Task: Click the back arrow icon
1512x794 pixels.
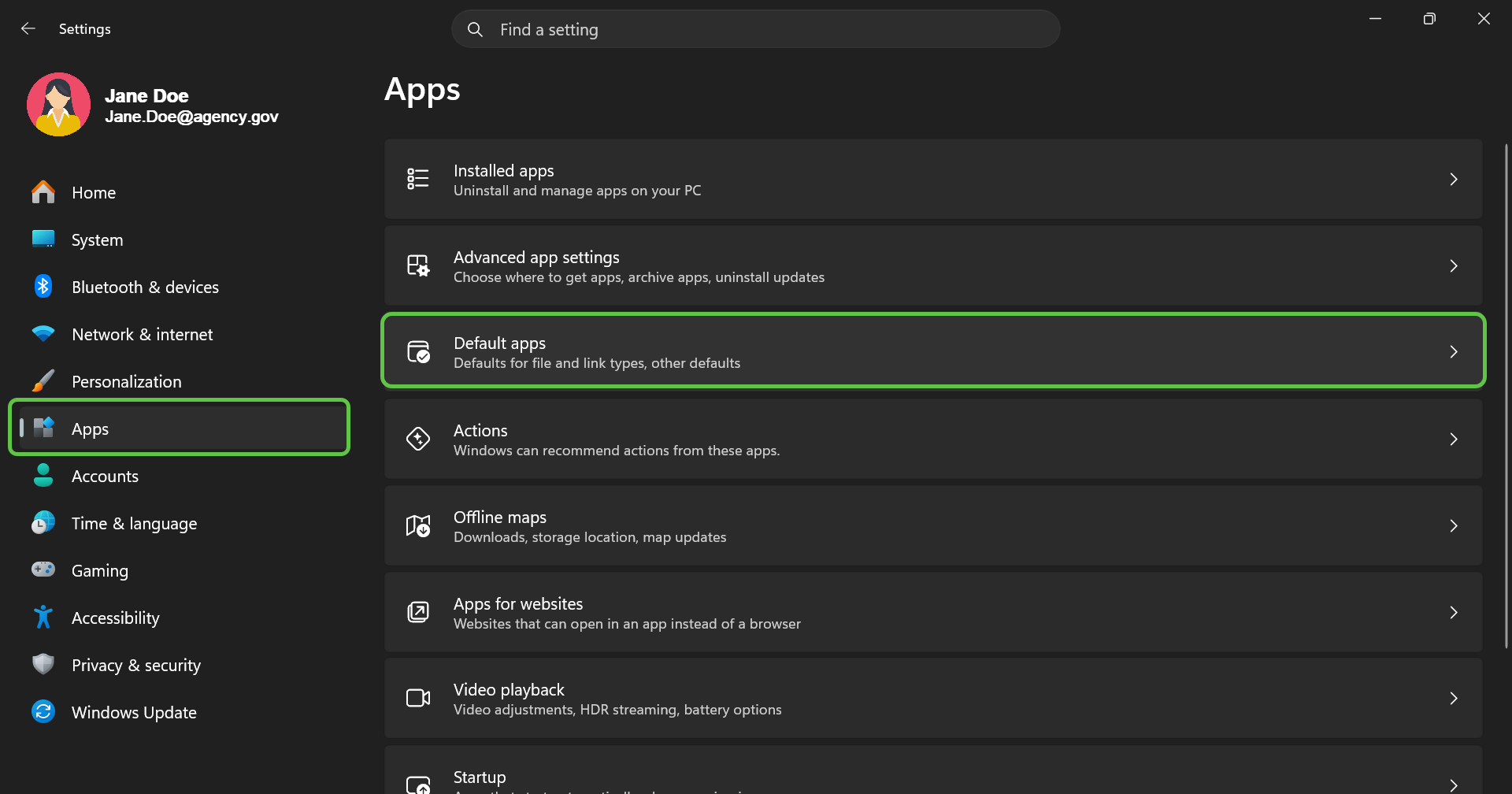Action: (x=28, y=28)
